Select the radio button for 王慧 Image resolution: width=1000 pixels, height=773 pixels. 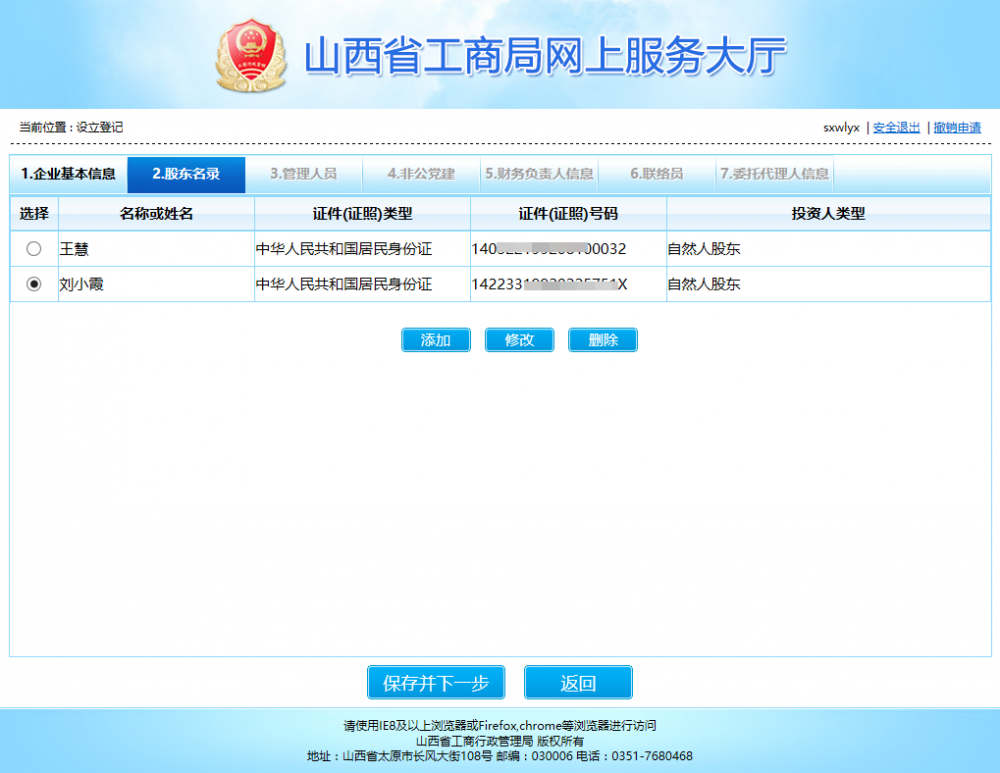pyautogui.click(x=34, y=249)
